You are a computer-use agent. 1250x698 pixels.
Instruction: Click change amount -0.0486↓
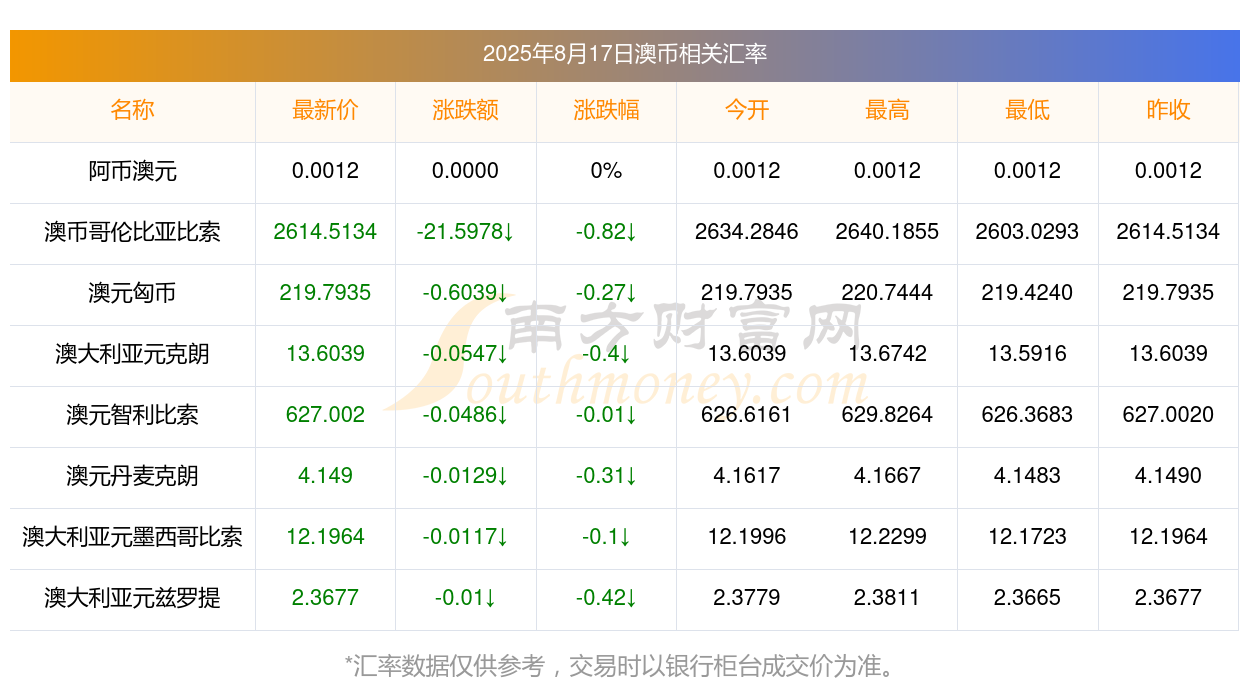tap(466, 415)
